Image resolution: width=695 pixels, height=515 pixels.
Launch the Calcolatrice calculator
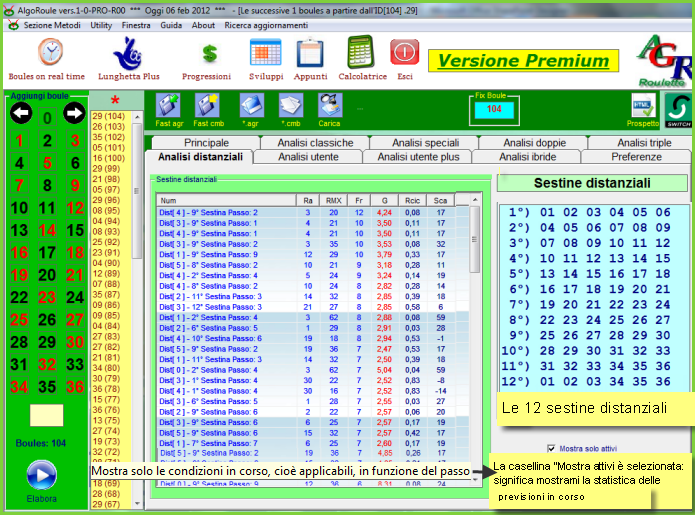pyautogui.click(x=360, y=52)
